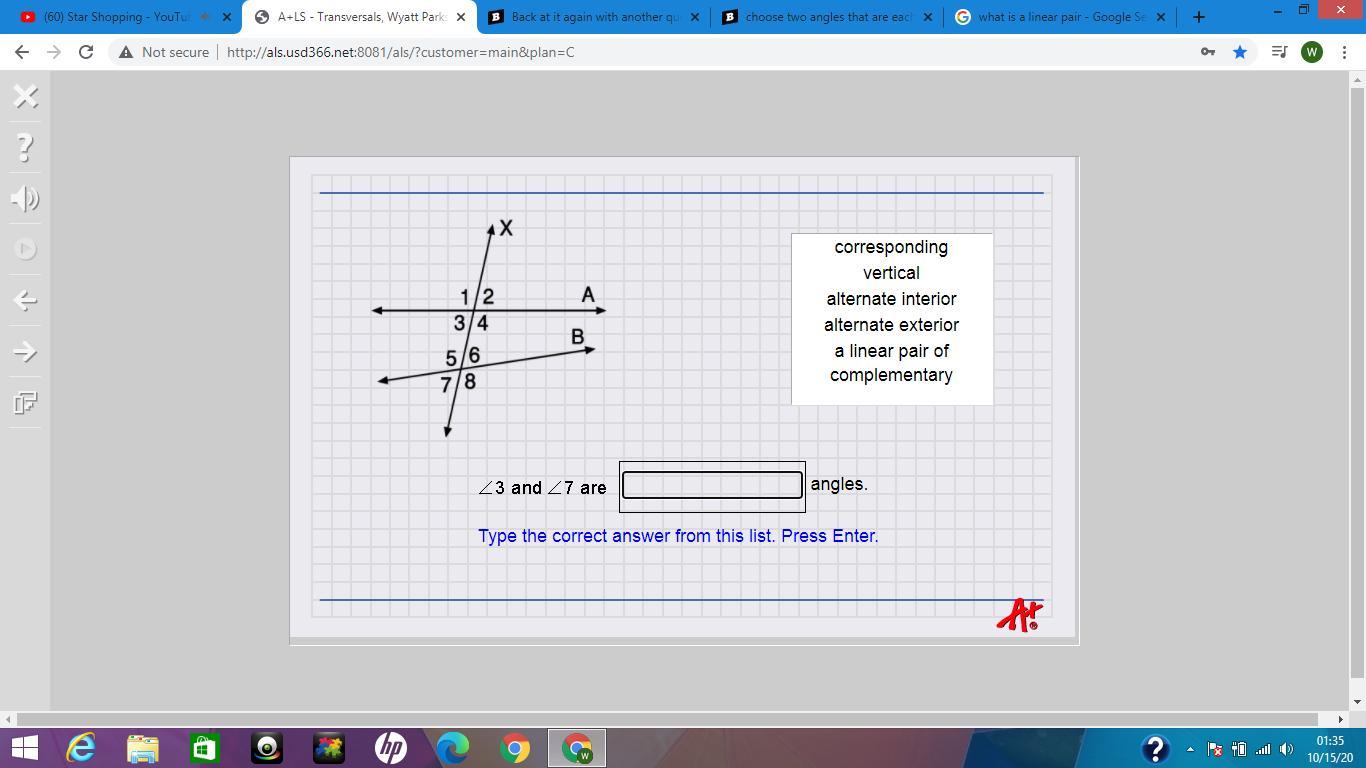This screenshot has height=768, width=1366.
Task: Click the red A+ logo
Action: (x=1019, y=615)
